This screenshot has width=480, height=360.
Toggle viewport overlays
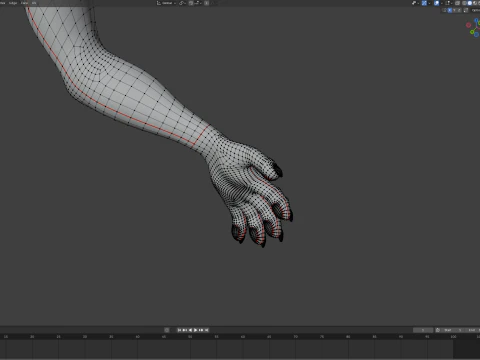(x=436, y=3)
